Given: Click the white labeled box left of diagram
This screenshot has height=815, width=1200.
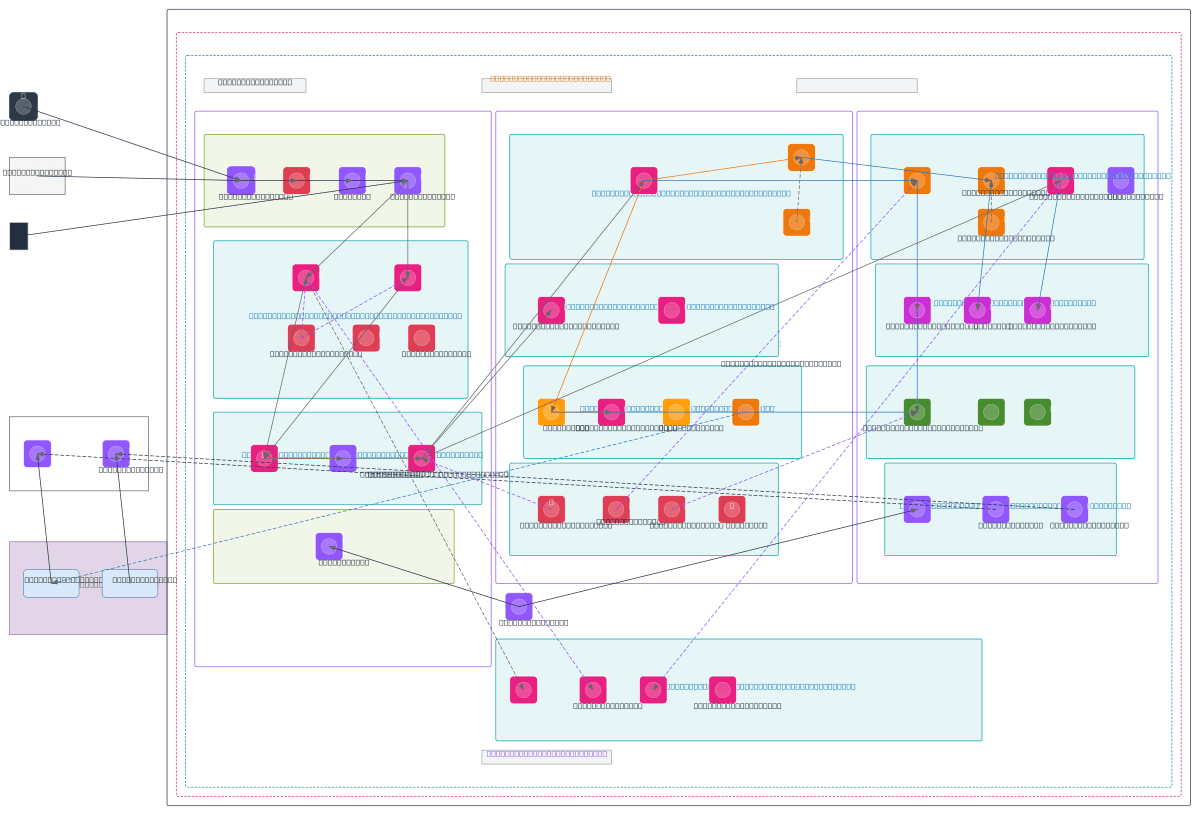Looking at the screenshot, I should 37,175.
